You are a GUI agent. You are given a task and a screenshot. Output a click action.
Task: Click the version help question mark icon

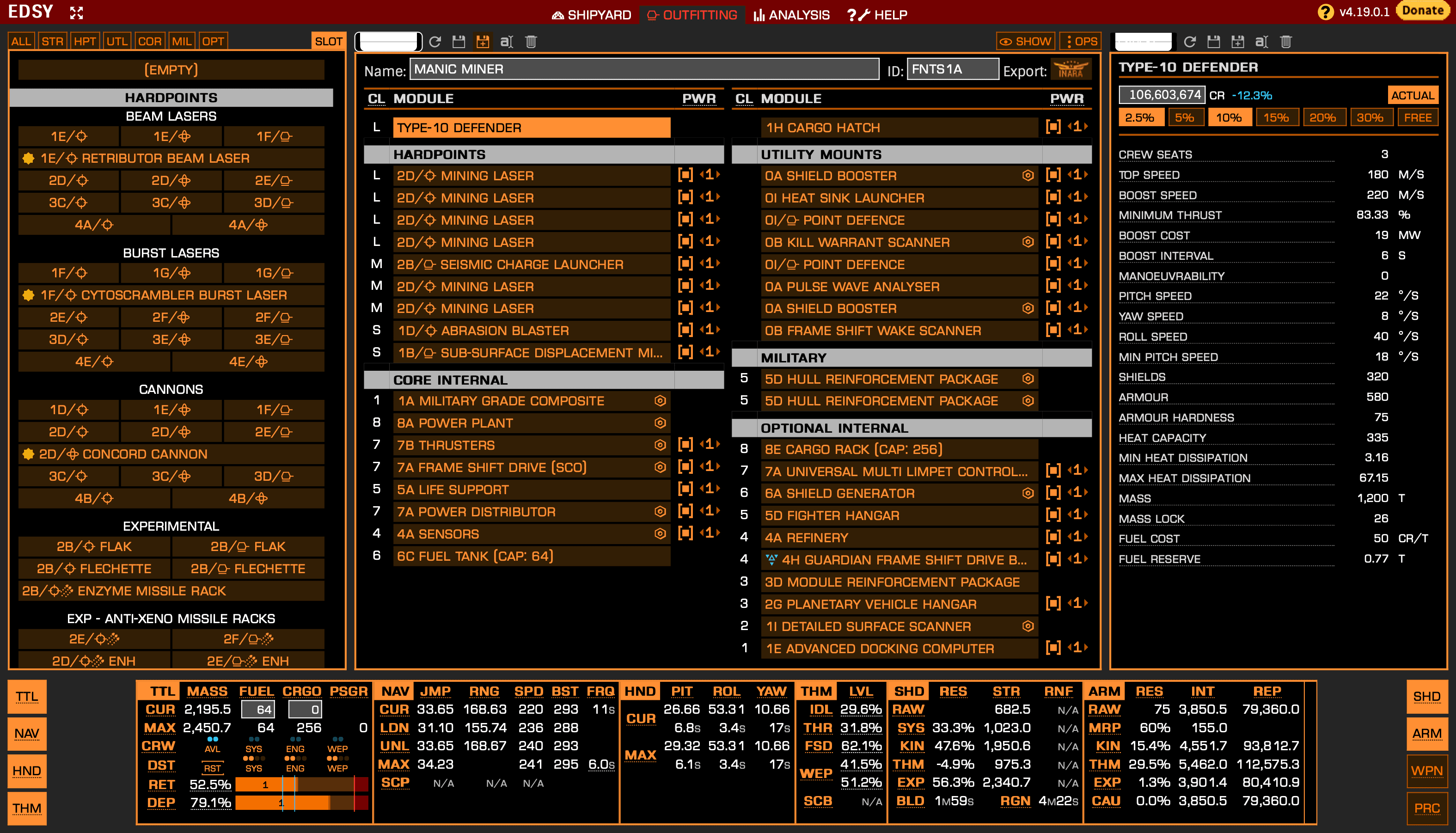tap(1325, 12)
